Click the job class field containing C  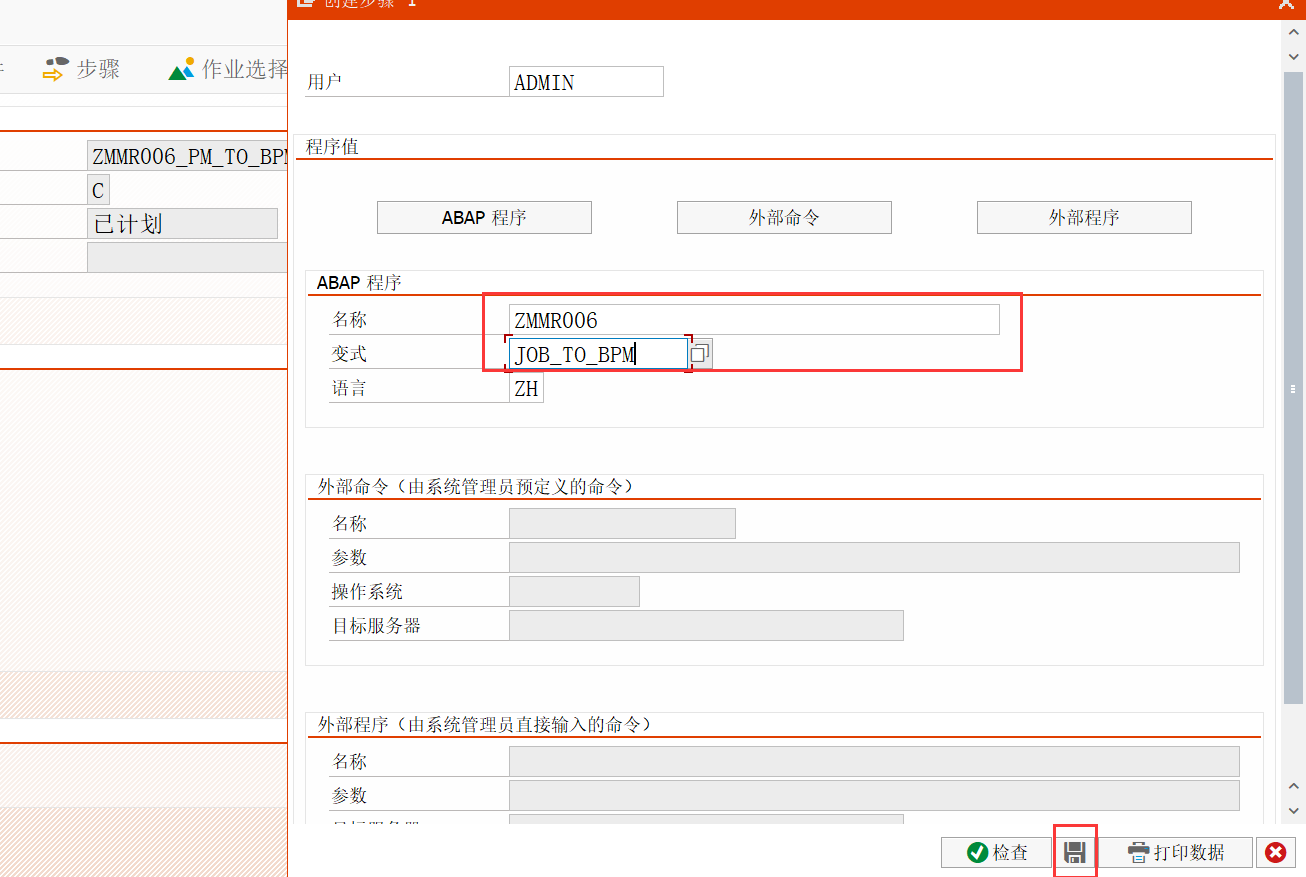(98, 190)
